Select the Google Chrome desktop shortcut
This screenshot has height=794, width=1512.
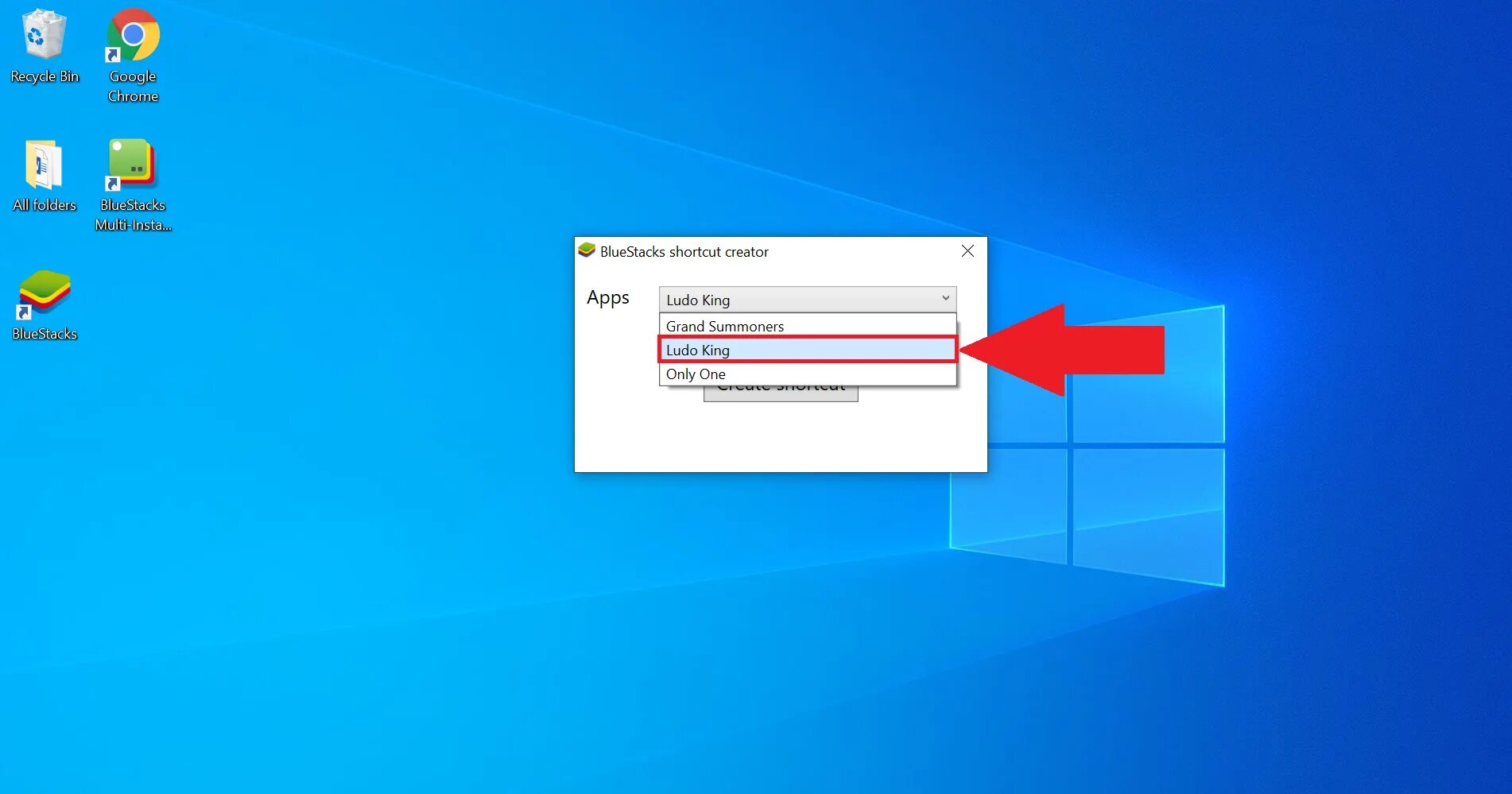[133, 56]
